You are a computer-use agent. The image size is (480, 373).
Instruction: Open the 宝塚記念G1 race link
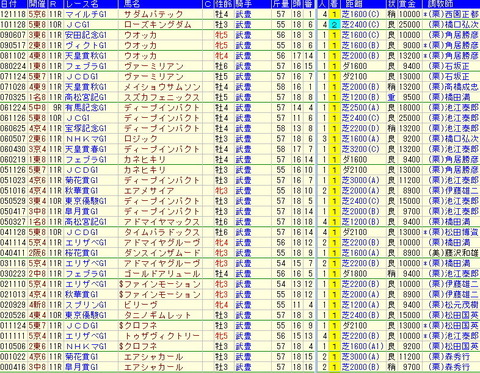86,128
